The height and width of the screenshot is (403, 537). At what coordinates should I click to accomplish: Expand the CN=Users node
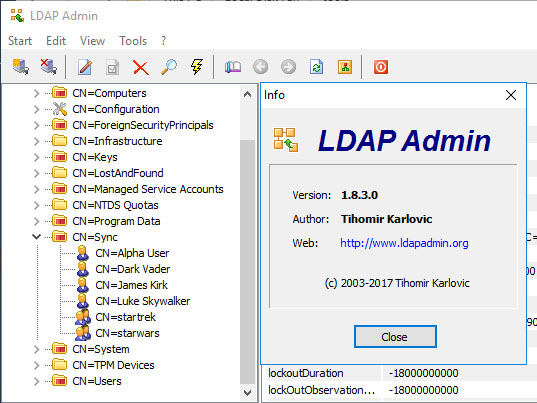click(37, 381)
